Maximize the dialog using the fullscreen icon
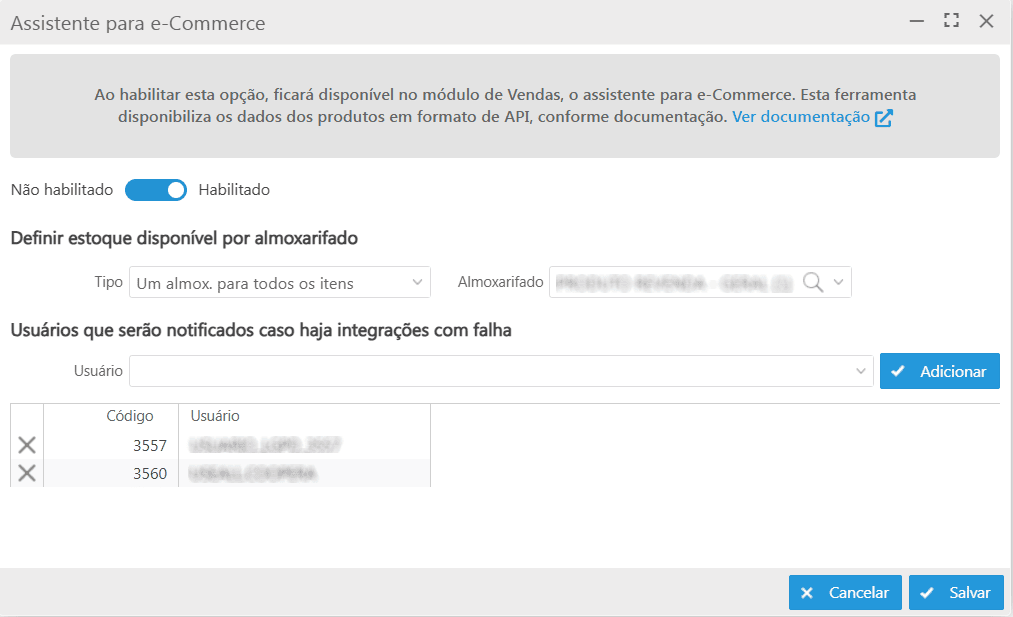 pyautogui.click(x=951, y=21)
